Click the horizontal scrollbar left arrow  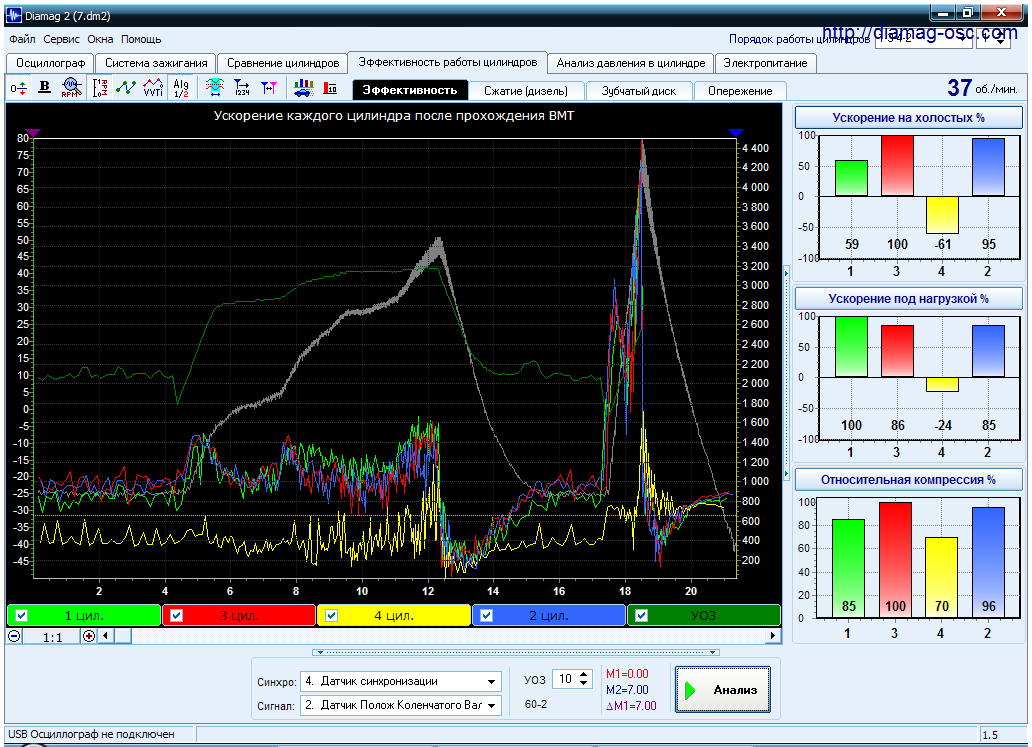point(105,636)
